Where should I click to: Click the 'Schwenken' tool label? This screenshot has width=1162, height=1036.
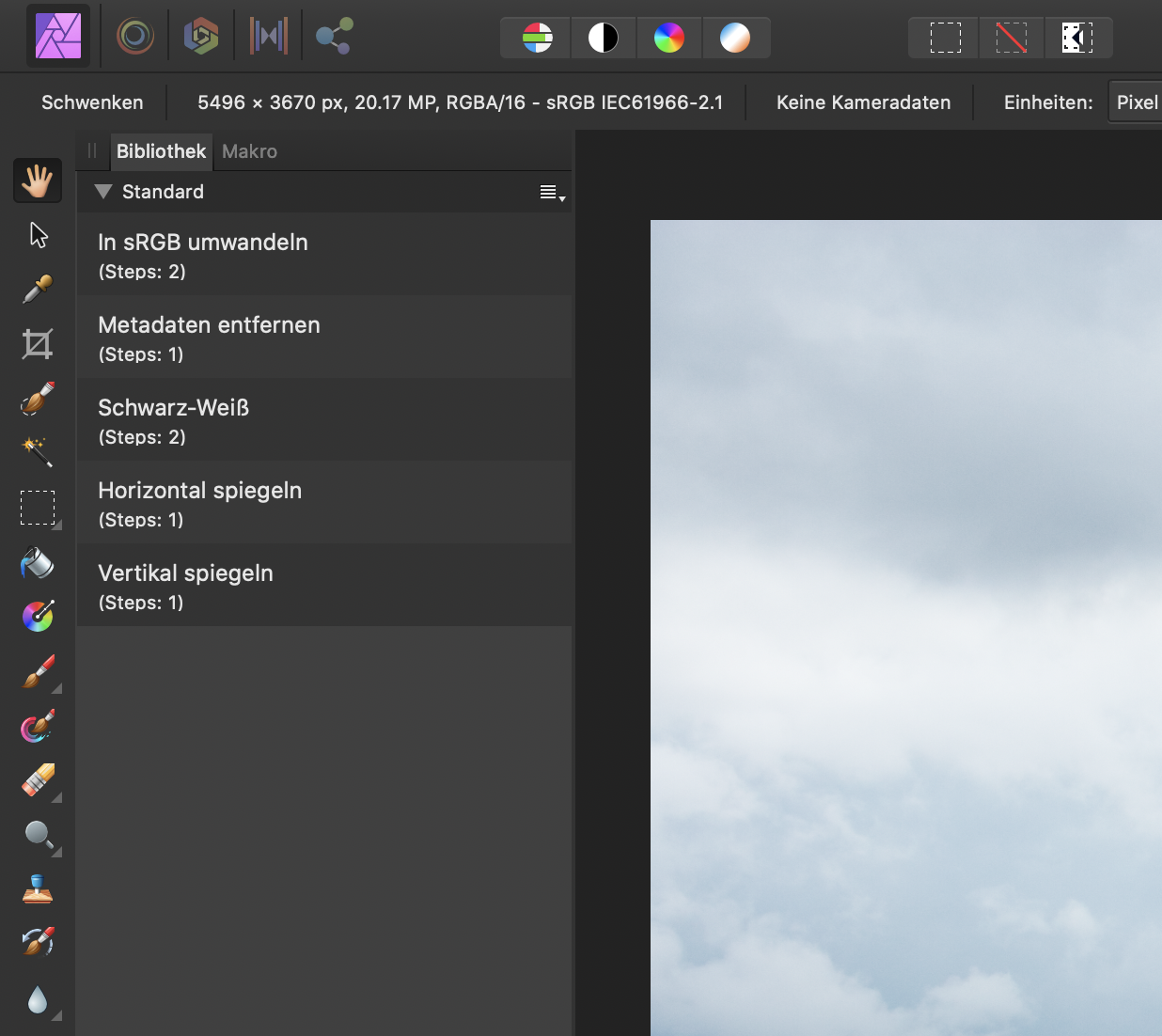(x=92, y=102)
